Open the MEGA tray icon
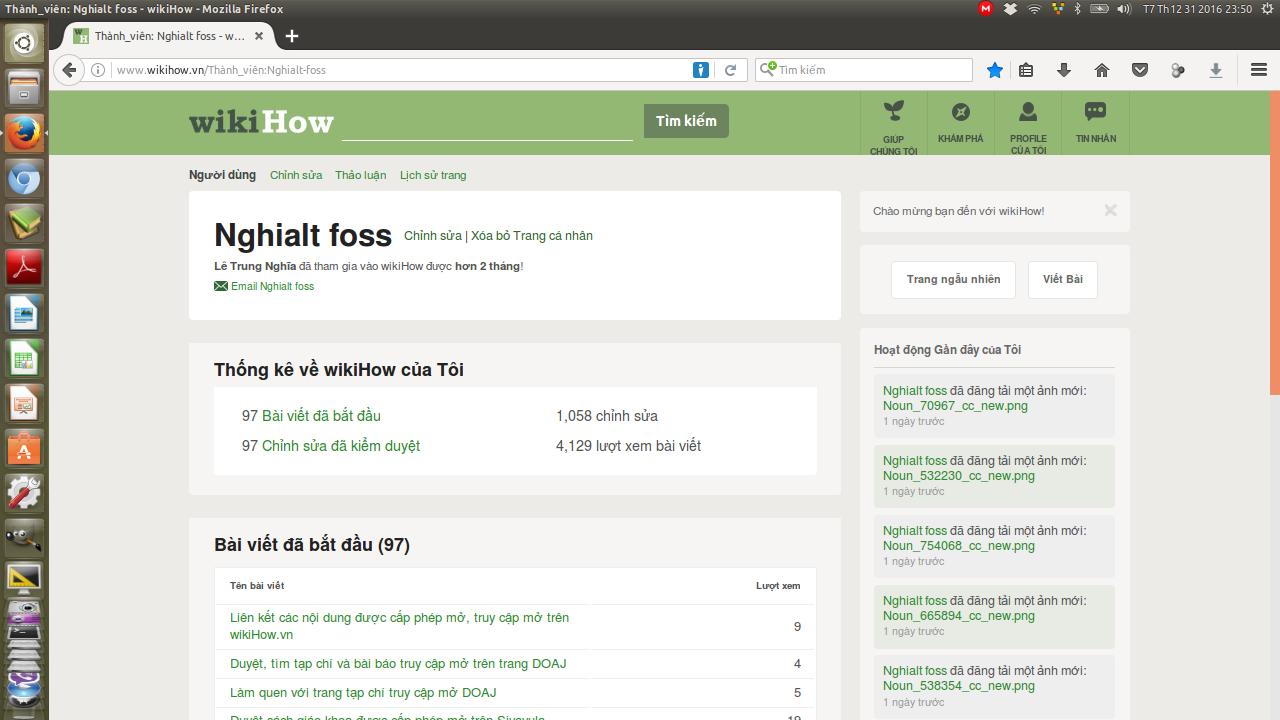 point(985,9)
